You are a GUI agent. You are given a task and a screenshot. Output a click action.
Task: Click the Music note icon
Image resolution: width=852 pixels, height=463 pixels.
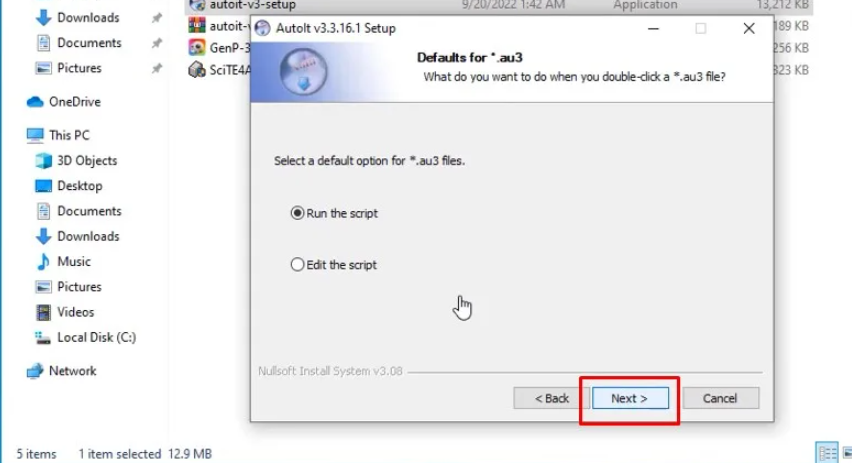click(43, 261)
